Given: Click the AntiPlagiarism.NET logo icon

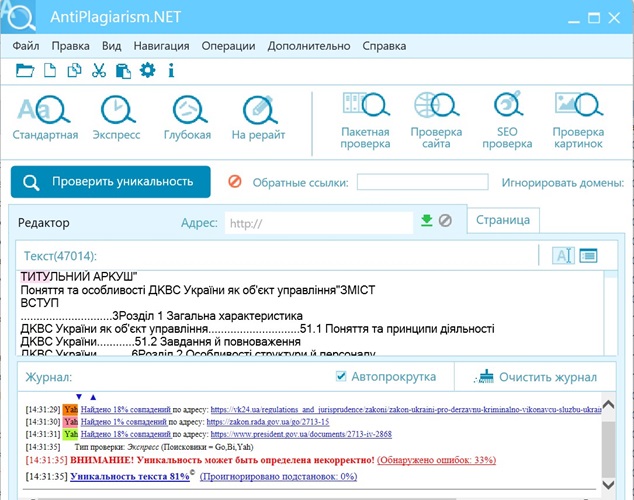Looking at the screenshot, I should (x=19, y=17).
